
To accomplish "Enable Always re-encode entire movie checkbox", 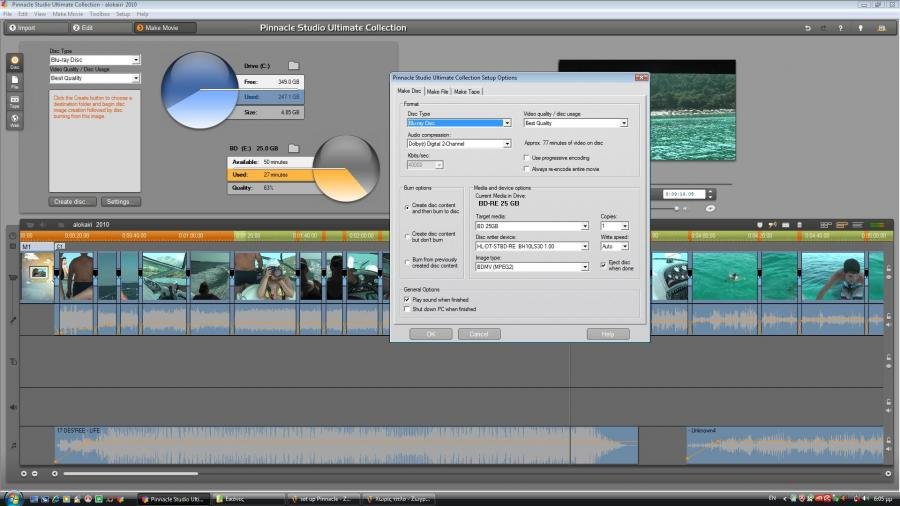I will pos(526,169).
